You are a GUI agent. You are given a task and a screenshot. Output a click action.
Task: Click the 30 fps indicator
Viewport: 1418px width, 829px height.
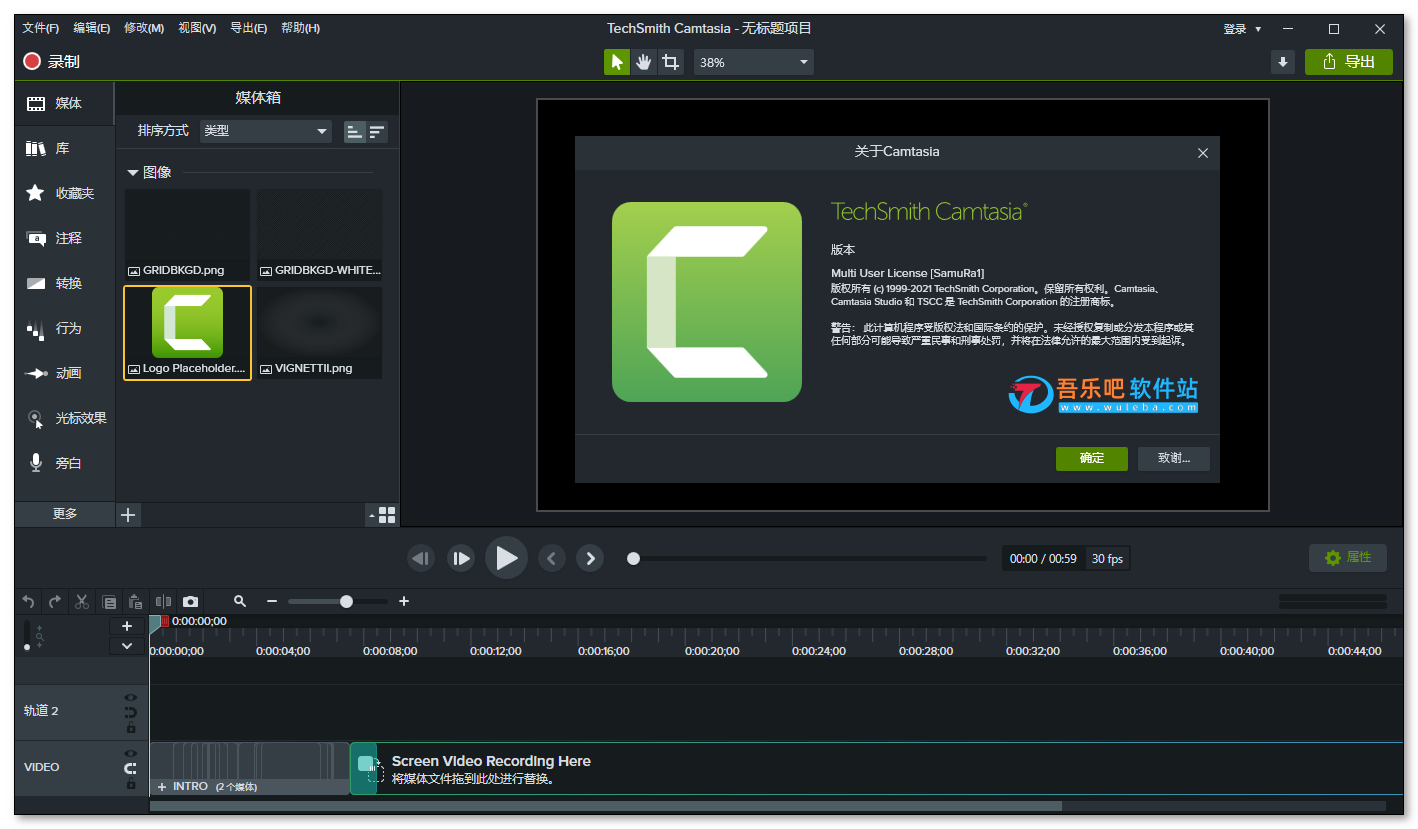1107,559
